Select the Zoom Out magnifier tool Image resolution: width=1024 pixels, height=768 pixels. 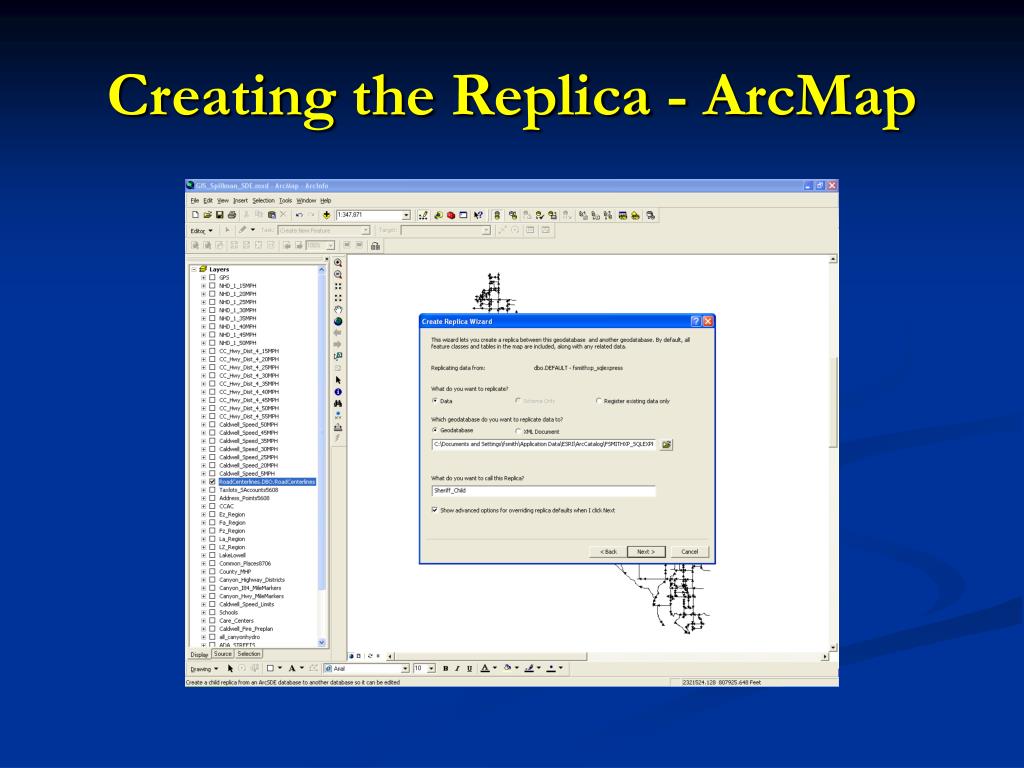coord(338,274)
